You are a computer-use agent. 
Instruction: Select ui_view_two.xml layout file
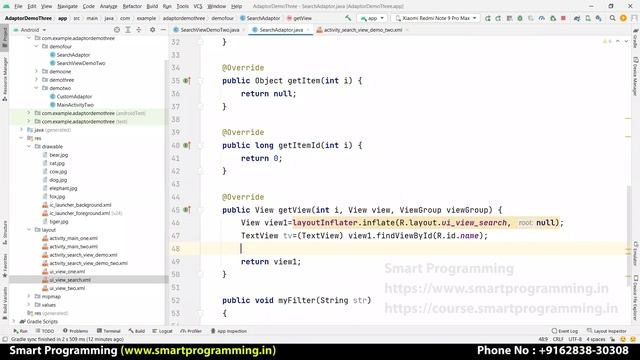point(67,288)
